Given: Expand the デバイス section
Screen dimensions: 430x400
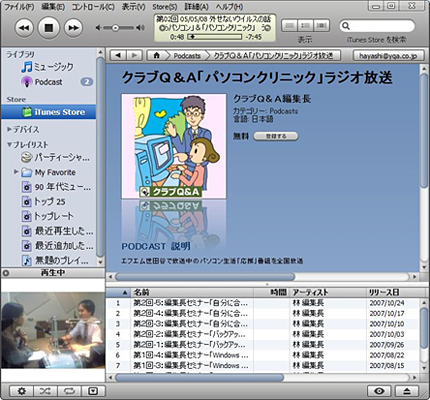Looking at the screenshot, I should pos(10,129).
